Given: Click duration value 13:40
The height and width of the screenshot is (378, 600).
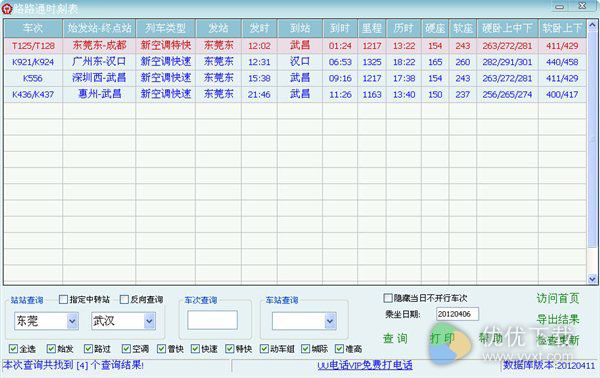Looking at the screenshot, I should 404,94.
